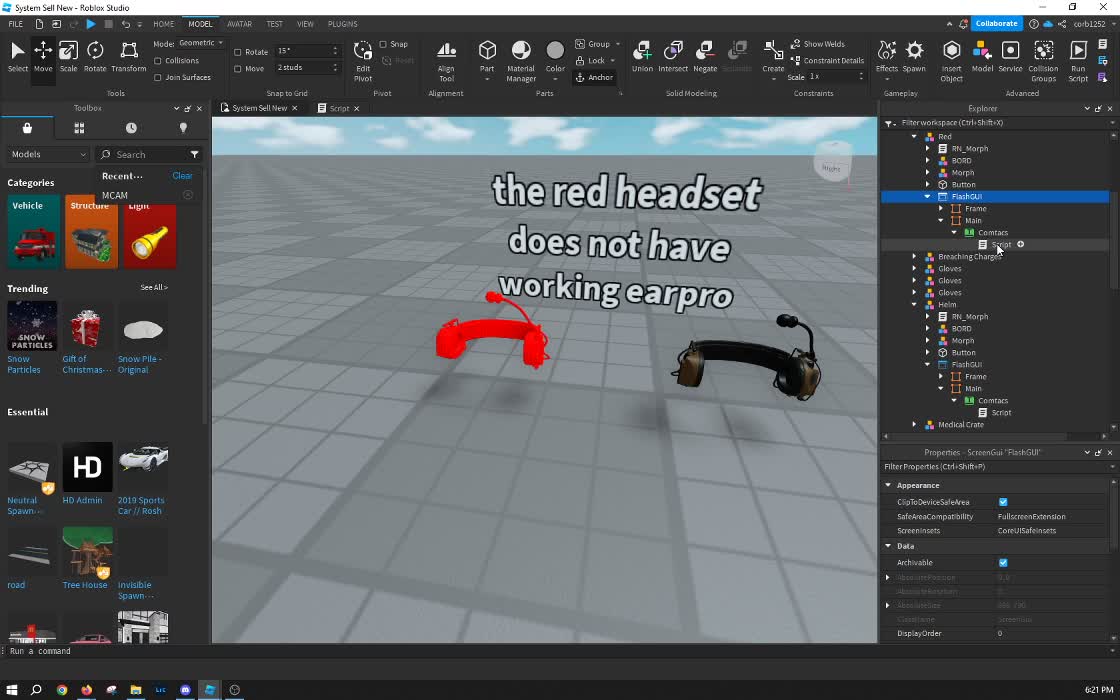Open the PLUGINS ribbon tab
The height and width of the screenshot is (700, 1120).
pyautogui.click(x=342, y=23)
